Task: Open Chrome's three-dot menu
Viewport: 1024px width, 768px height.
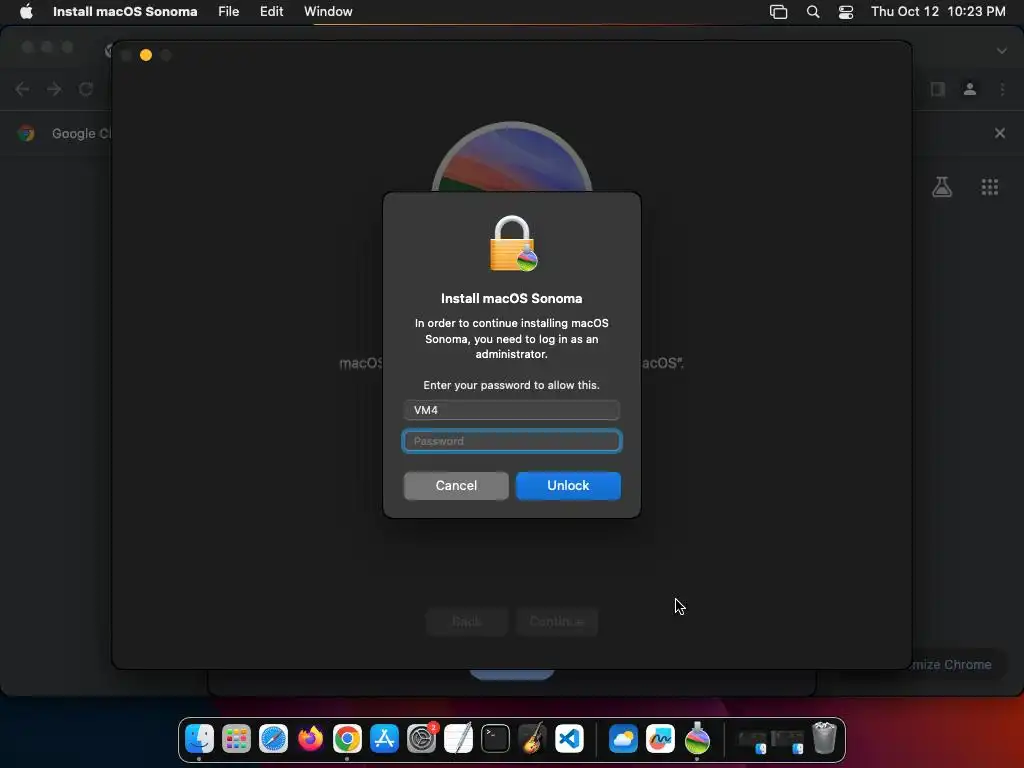Action: [1002, 89]
